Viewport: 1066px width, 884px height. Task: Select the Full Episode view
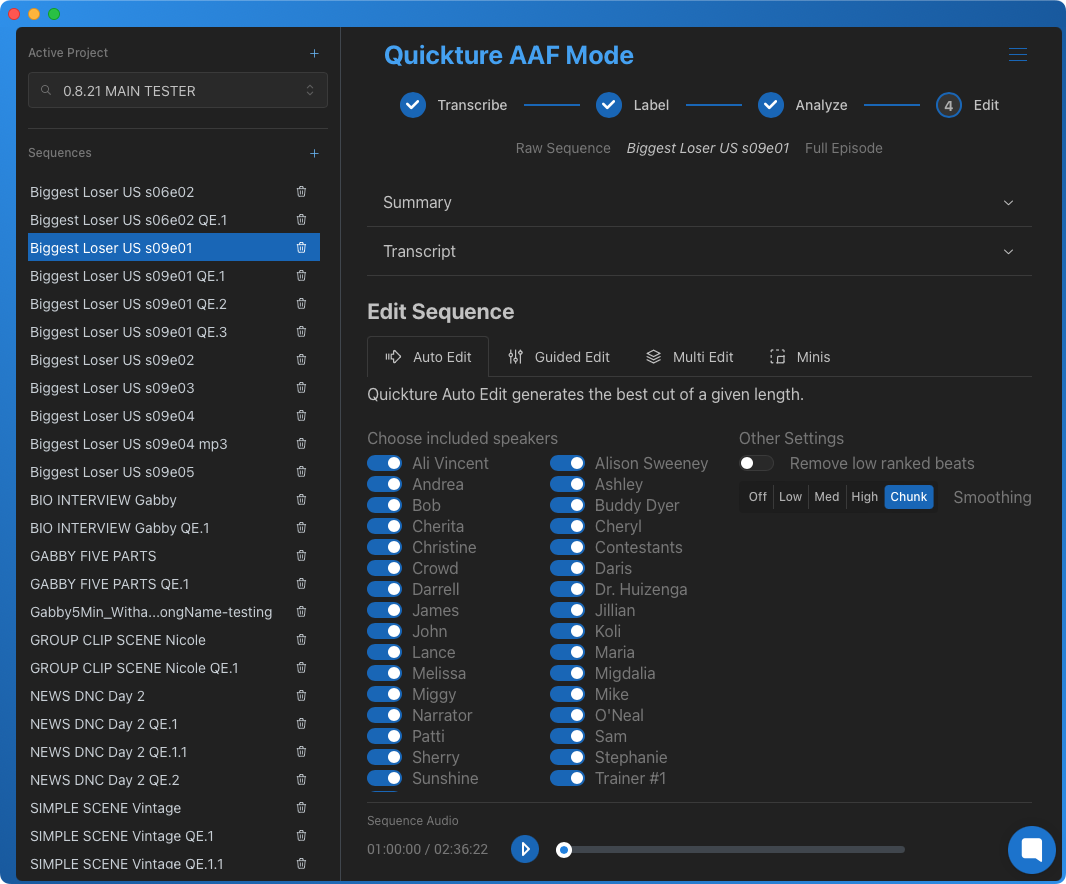coord(844,148)
